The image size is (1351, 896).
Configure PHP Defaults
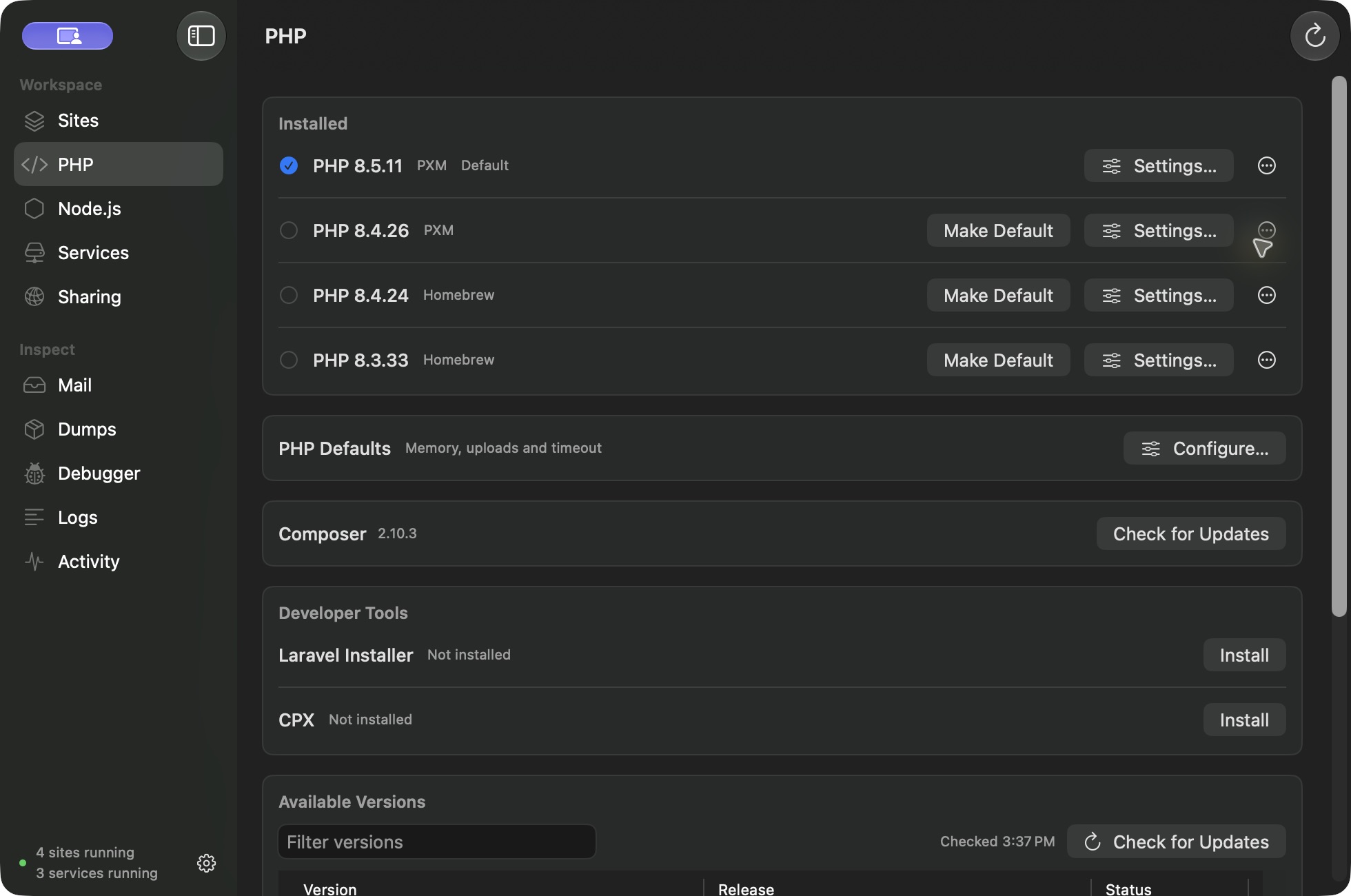[x=1204, y=448]
